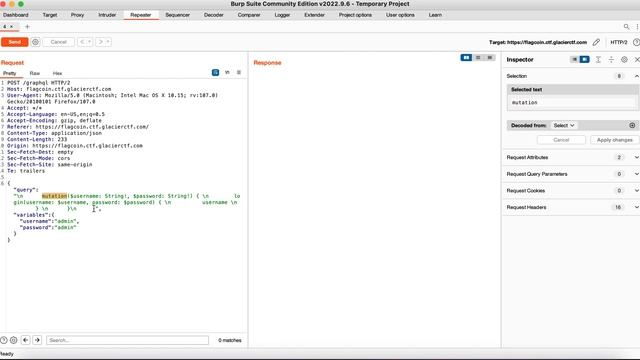The image size is (640, 360).
Task: Open search settings gear at bottom
Action: click(13, 340)
